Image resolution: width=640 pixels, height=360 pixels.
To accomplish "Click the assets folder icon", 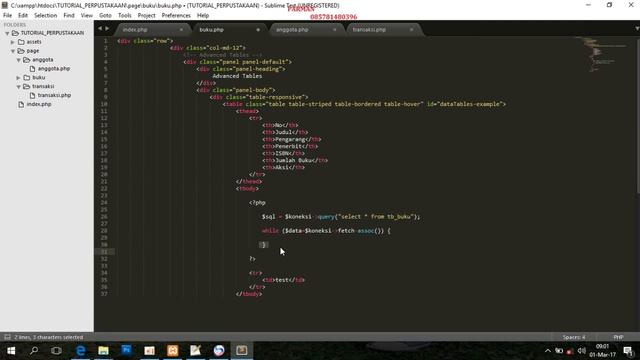I will [x=21, y=42].
